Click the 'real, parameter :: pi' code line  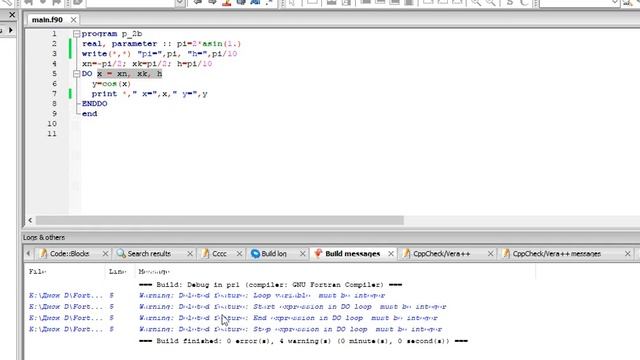(161, 44)
